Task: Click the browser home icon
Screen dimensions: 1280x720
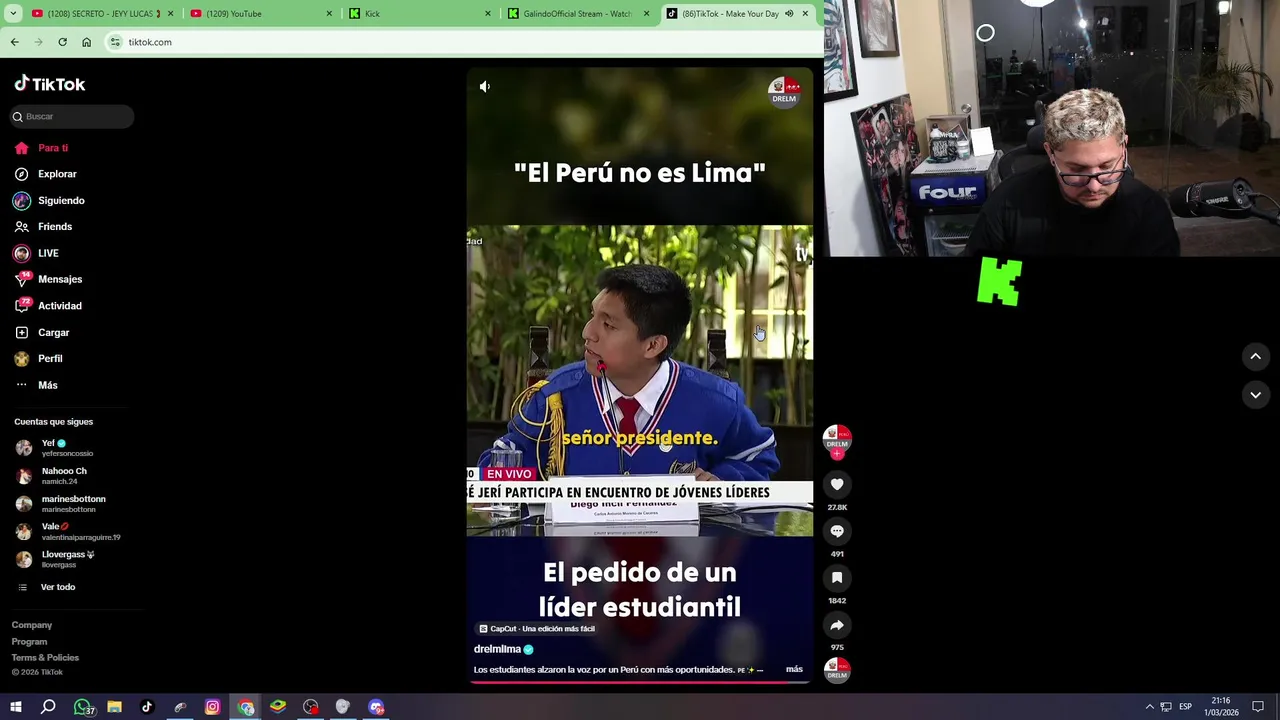Action: pos(86,42)
